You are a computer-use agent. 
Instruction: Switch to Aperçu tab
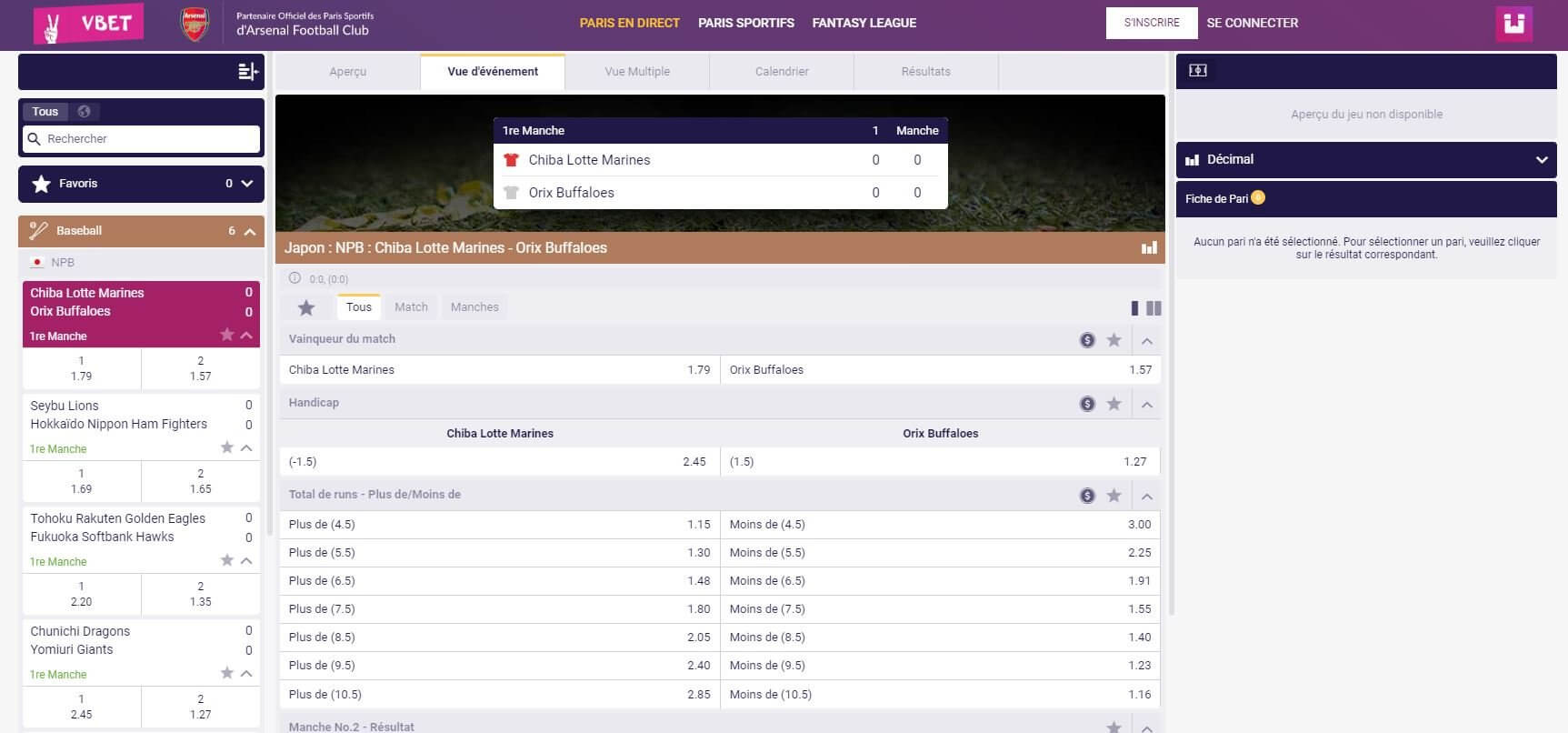click(x=348, y=72)
